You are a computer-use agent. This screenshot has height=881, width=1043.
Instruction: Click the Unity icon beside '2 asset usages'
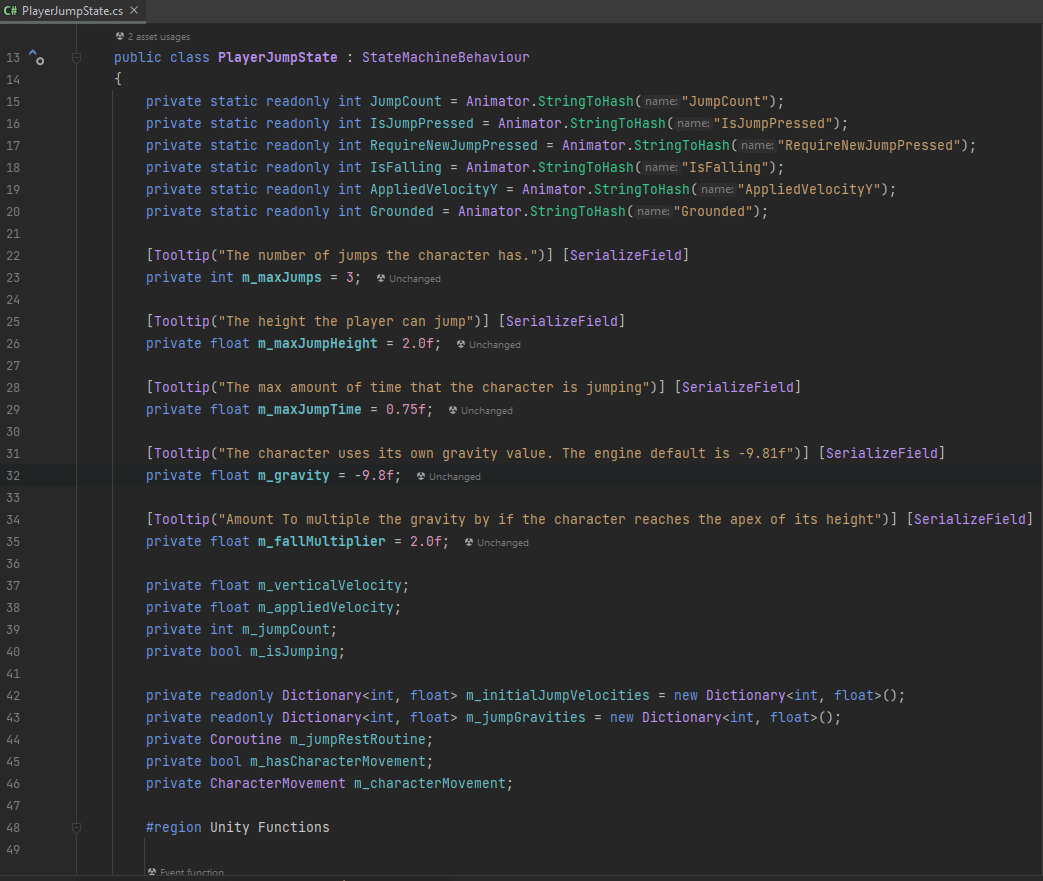[x=120, y=37]
